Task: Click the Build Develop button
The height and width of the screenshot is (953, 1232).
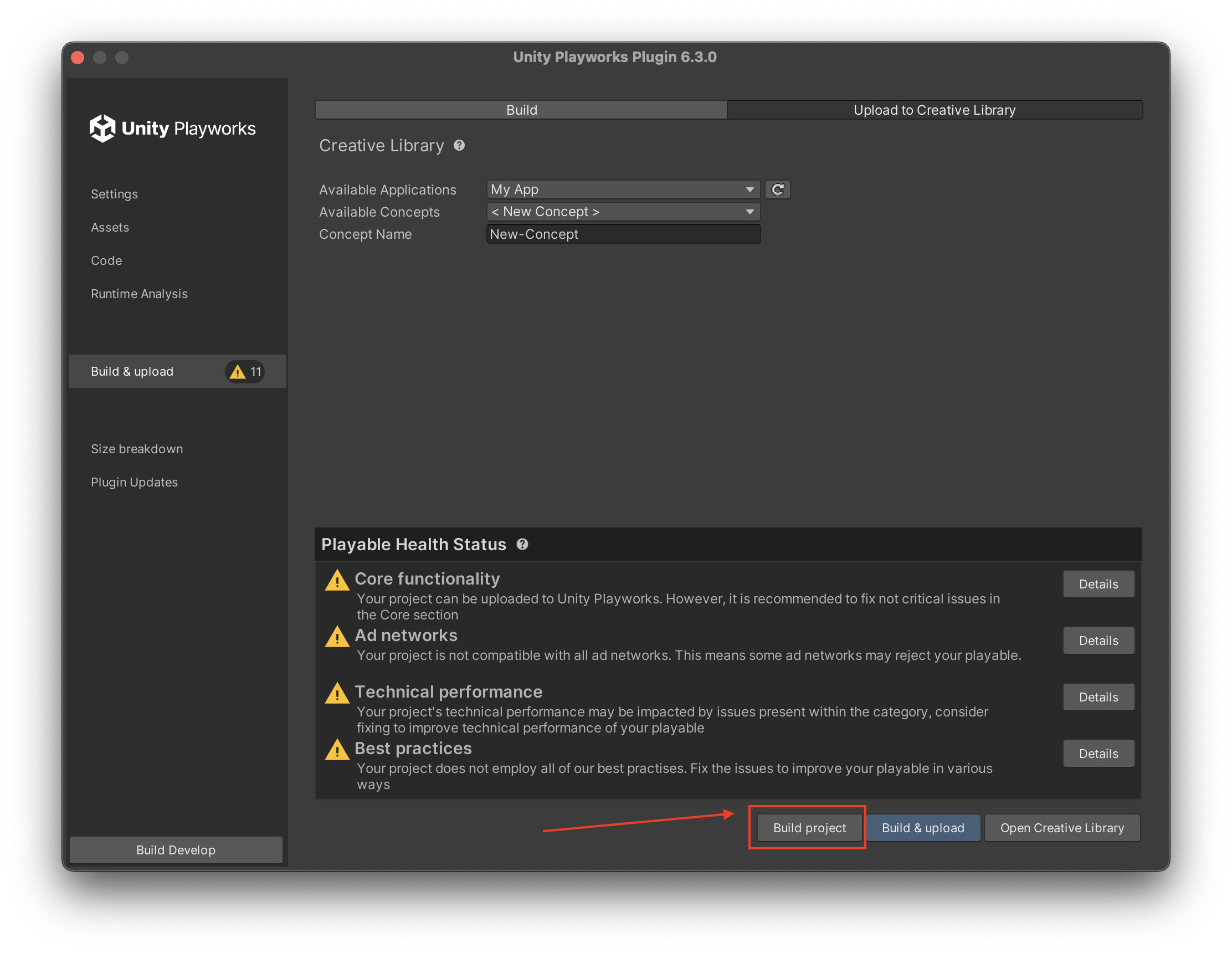Action: [176, 850]
